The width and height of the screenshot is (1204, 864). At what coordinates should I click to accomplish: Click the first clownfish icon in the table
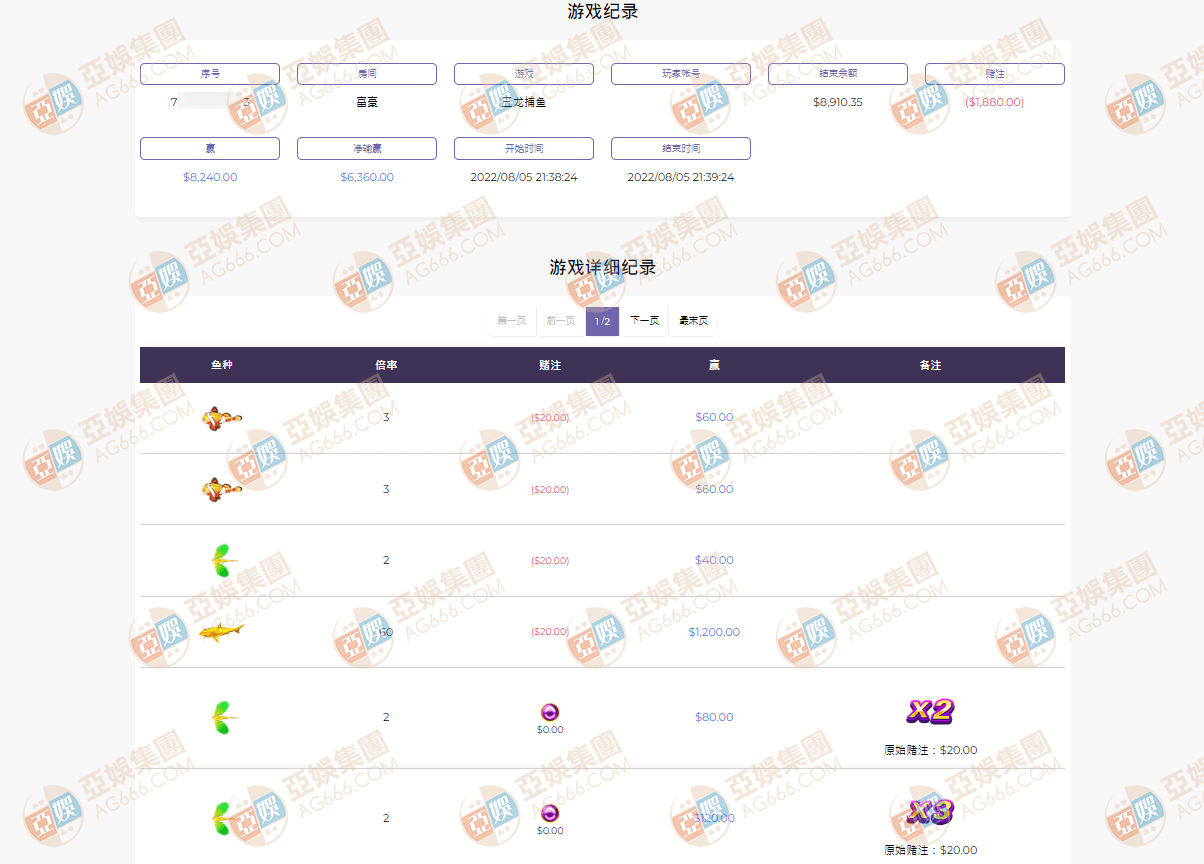pos(221,418)
